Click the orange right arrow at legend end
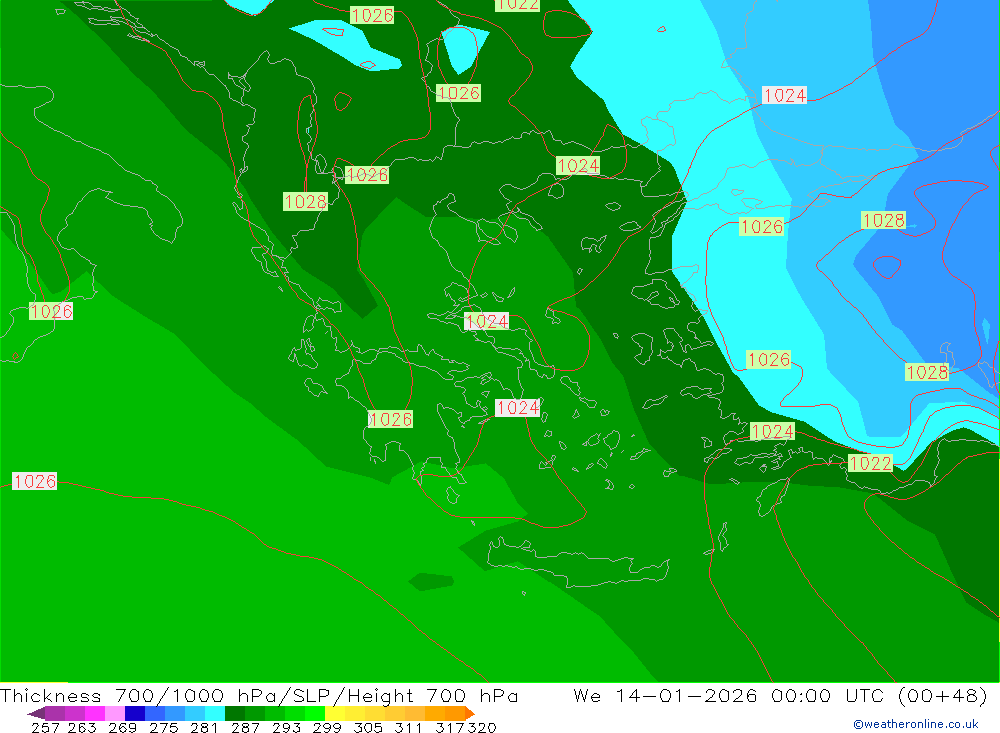This screenshot has width=1000, height=733. [x=470, y=713]
